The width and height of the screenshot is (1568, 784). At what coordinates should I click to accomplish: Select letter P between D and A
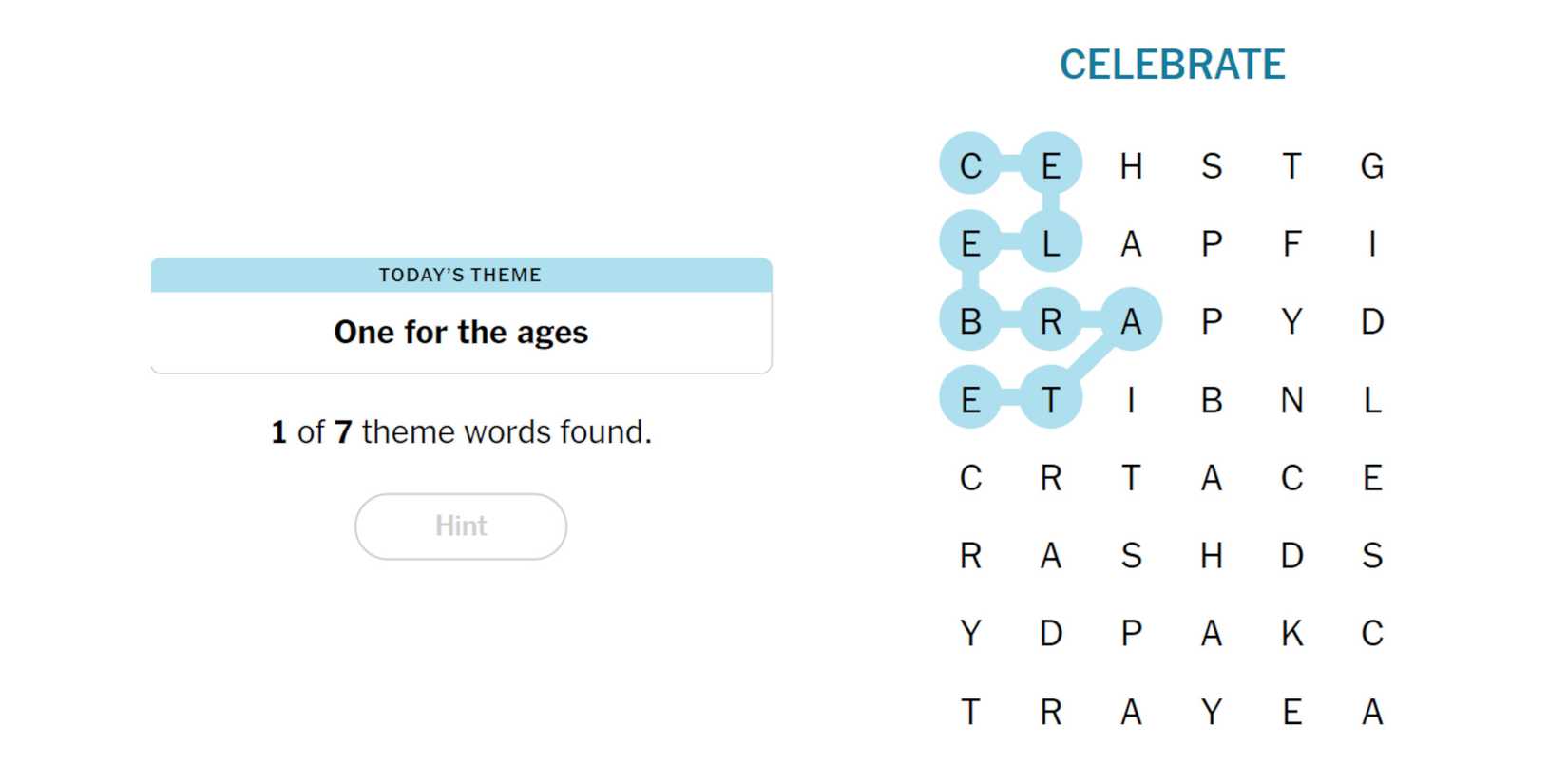click(1131, 633)
